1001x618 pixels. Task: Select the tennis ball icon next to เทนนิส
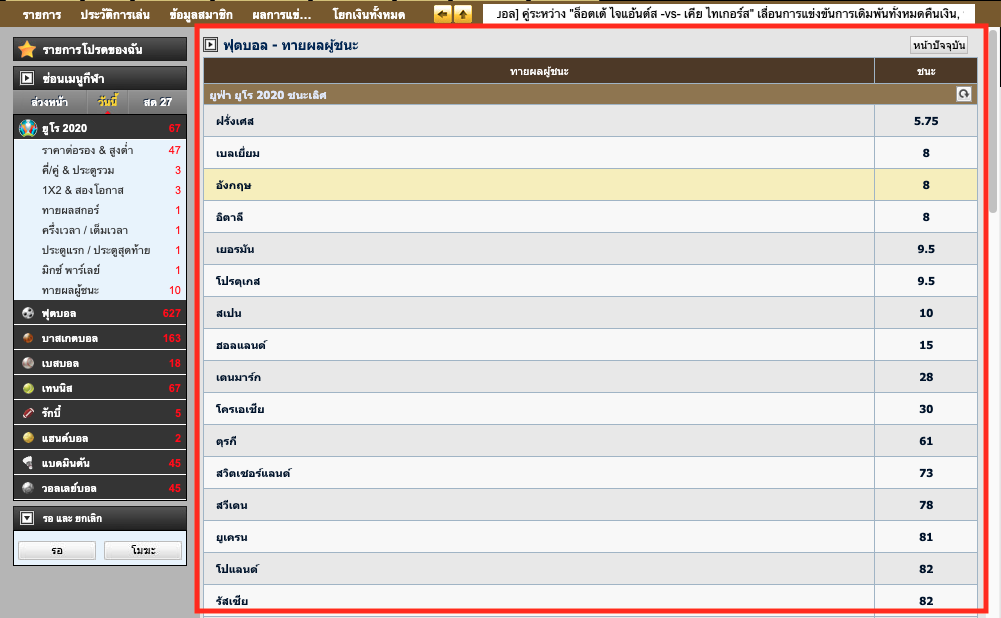point(28,388)
